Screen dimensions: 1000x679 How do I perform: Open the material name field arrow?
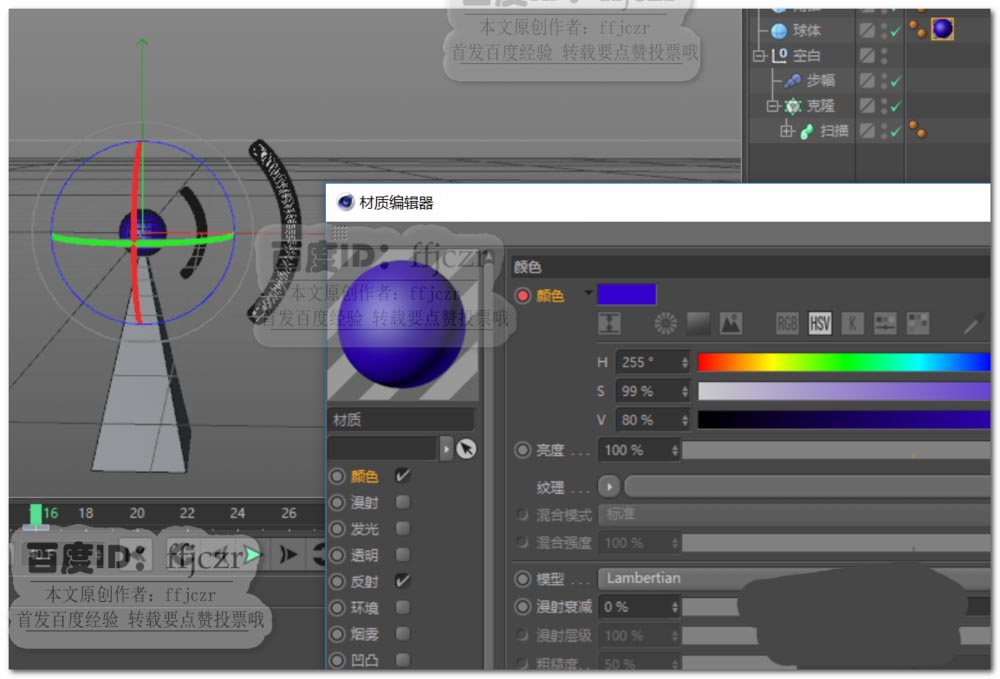click(x=446, y=449)
